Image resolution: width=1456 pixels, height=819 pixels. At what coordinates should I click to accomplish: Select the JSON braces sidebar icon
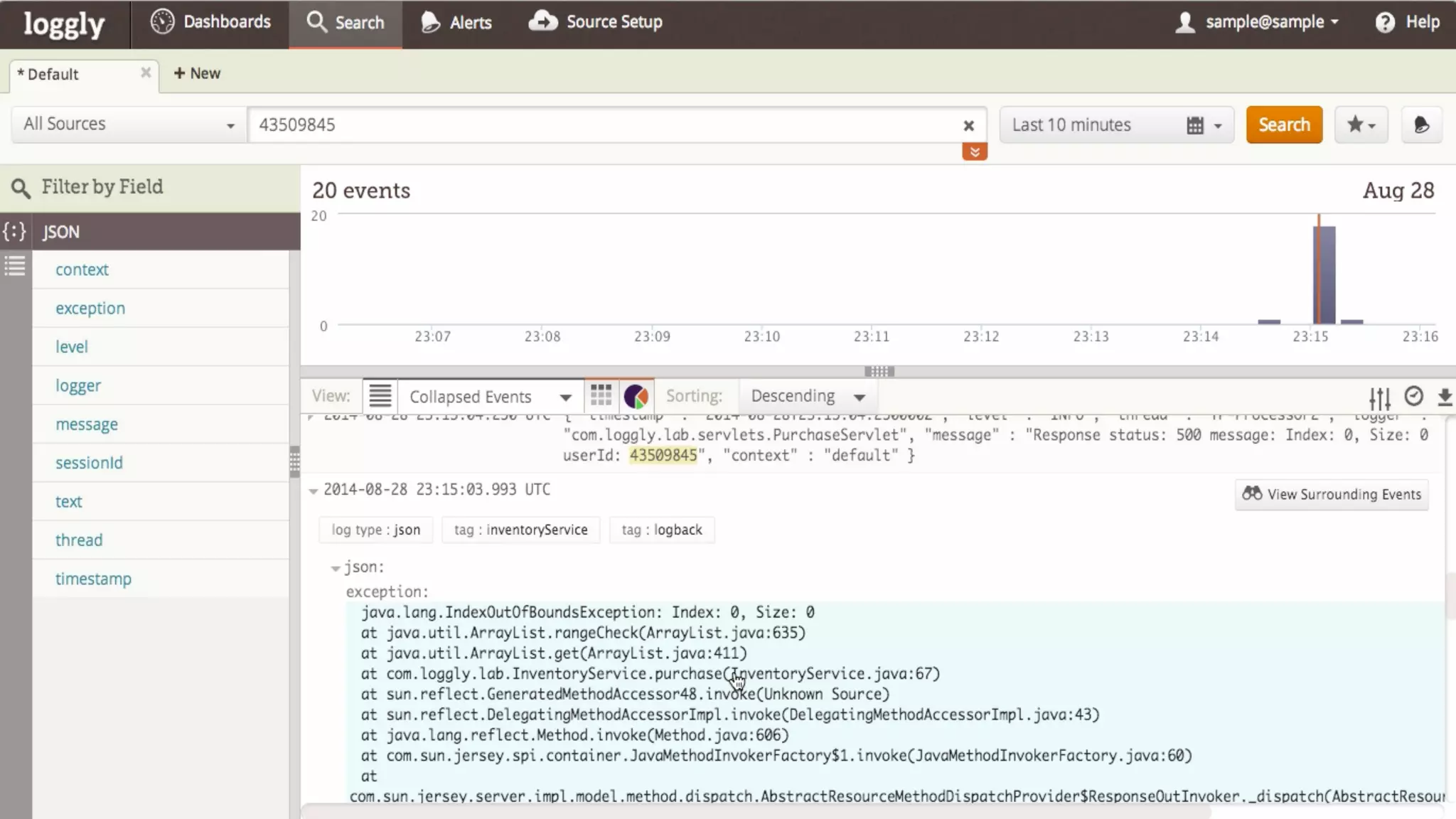pyautogui.click(x=15, y=232)
